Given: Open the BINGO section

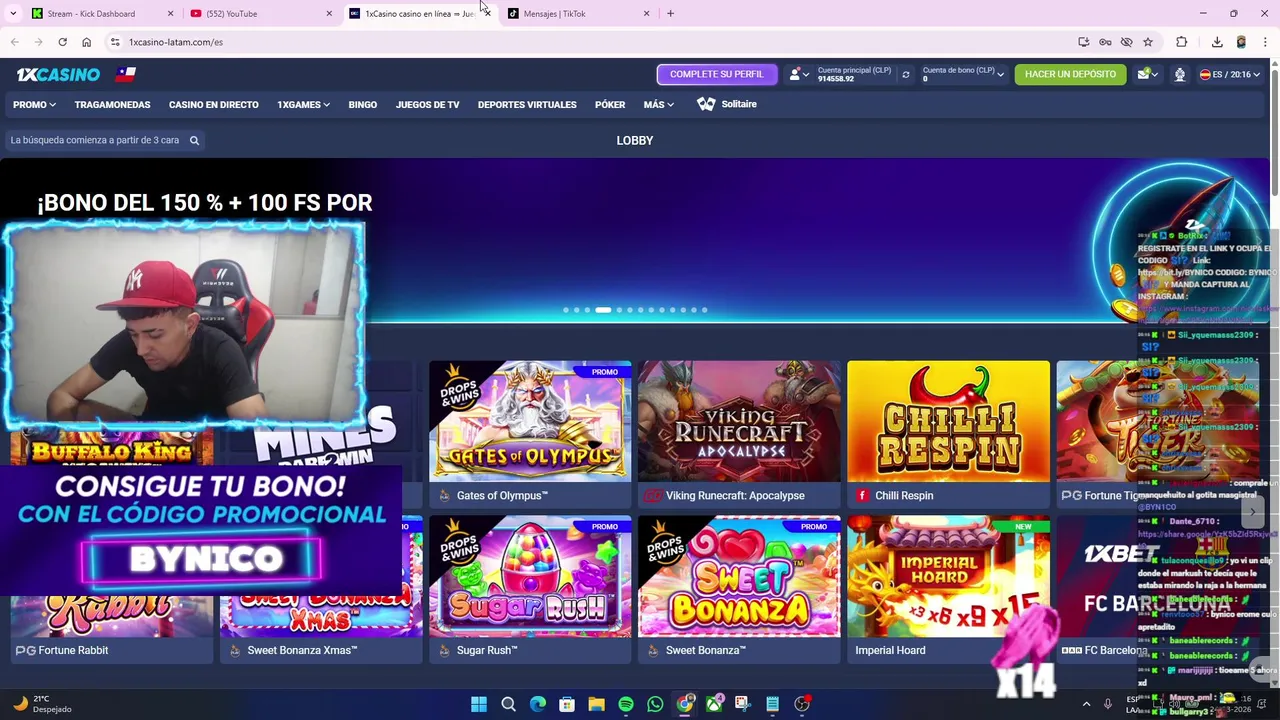Looking at the screenshot, I should (362, 104).
